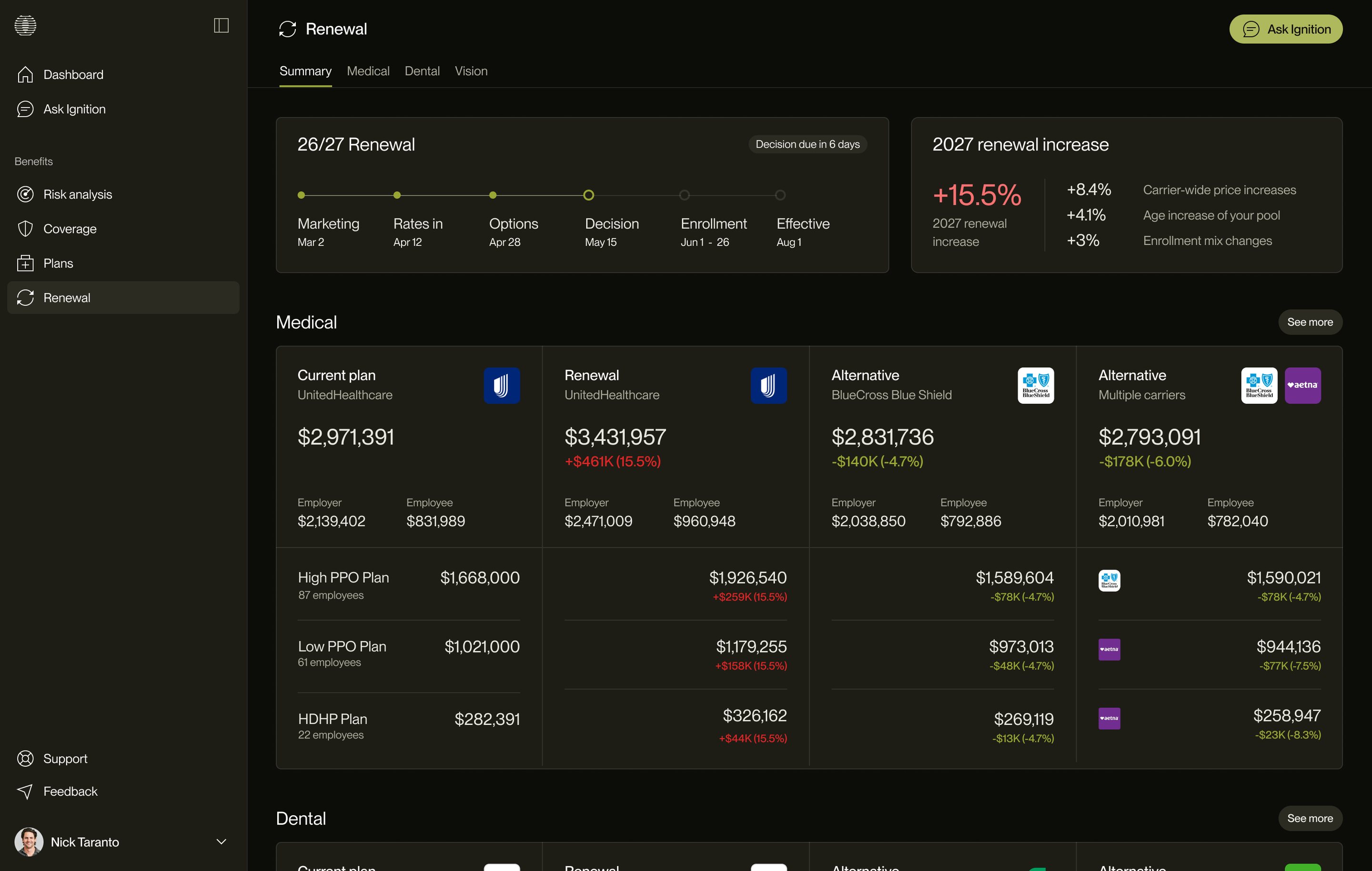Click the $3,431,957 renewal total
This screenshot has width=1372, height=871.
615,437
